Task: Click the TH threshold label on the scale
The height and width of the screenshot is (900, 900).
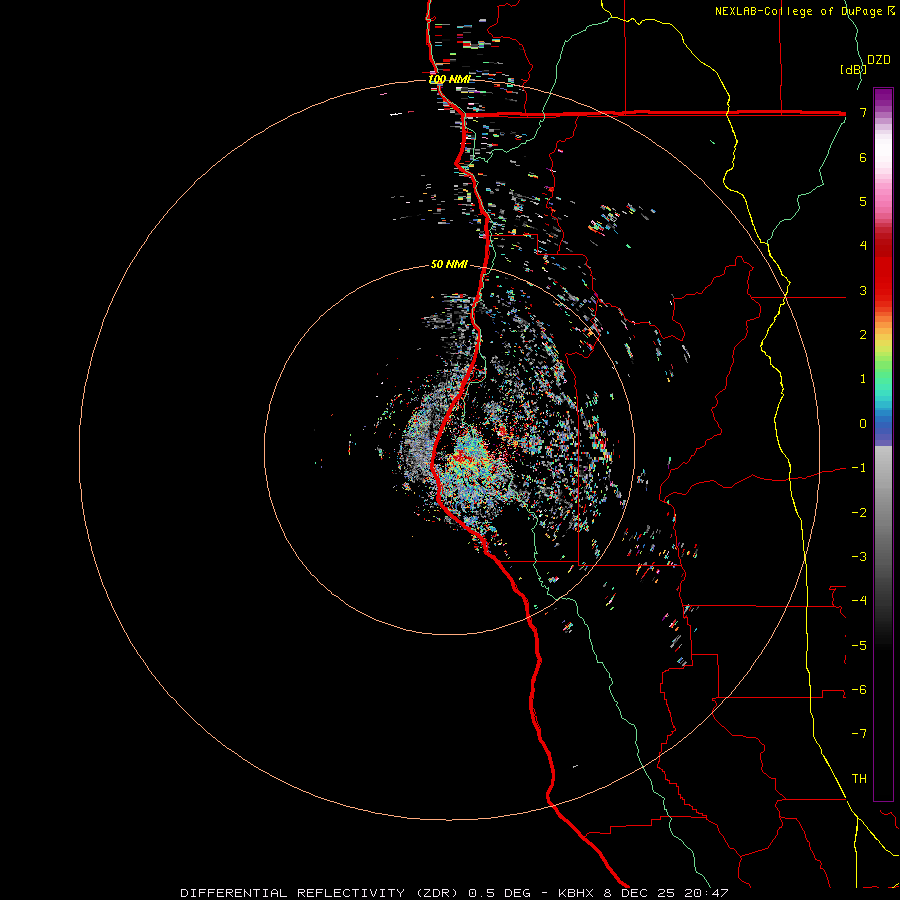Action: point(859,779)
